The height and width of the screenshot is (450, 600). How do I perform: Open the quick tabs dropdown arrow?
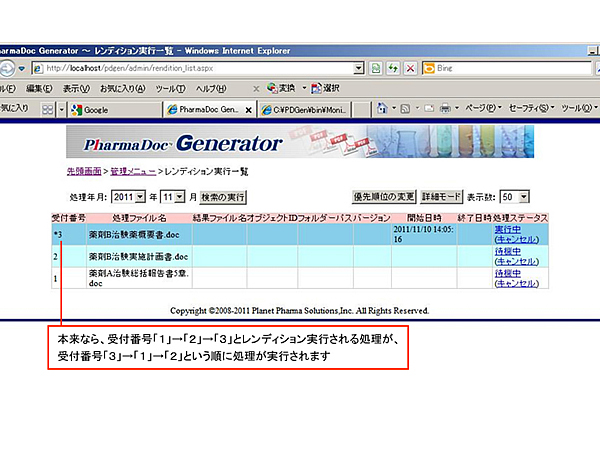click(x=62, y=110)
